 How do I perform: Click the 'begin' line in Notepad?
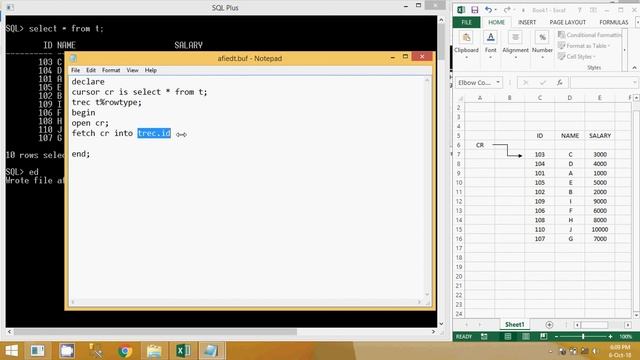(x=83, y=113)
